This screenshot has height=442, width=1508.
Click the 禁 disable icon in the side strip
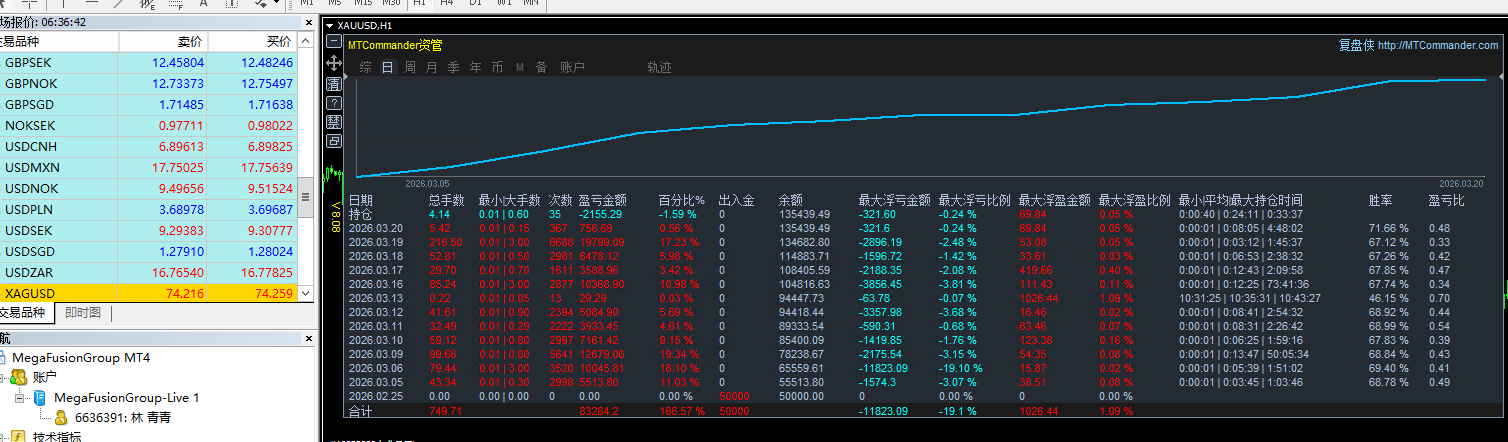(334, 121)
